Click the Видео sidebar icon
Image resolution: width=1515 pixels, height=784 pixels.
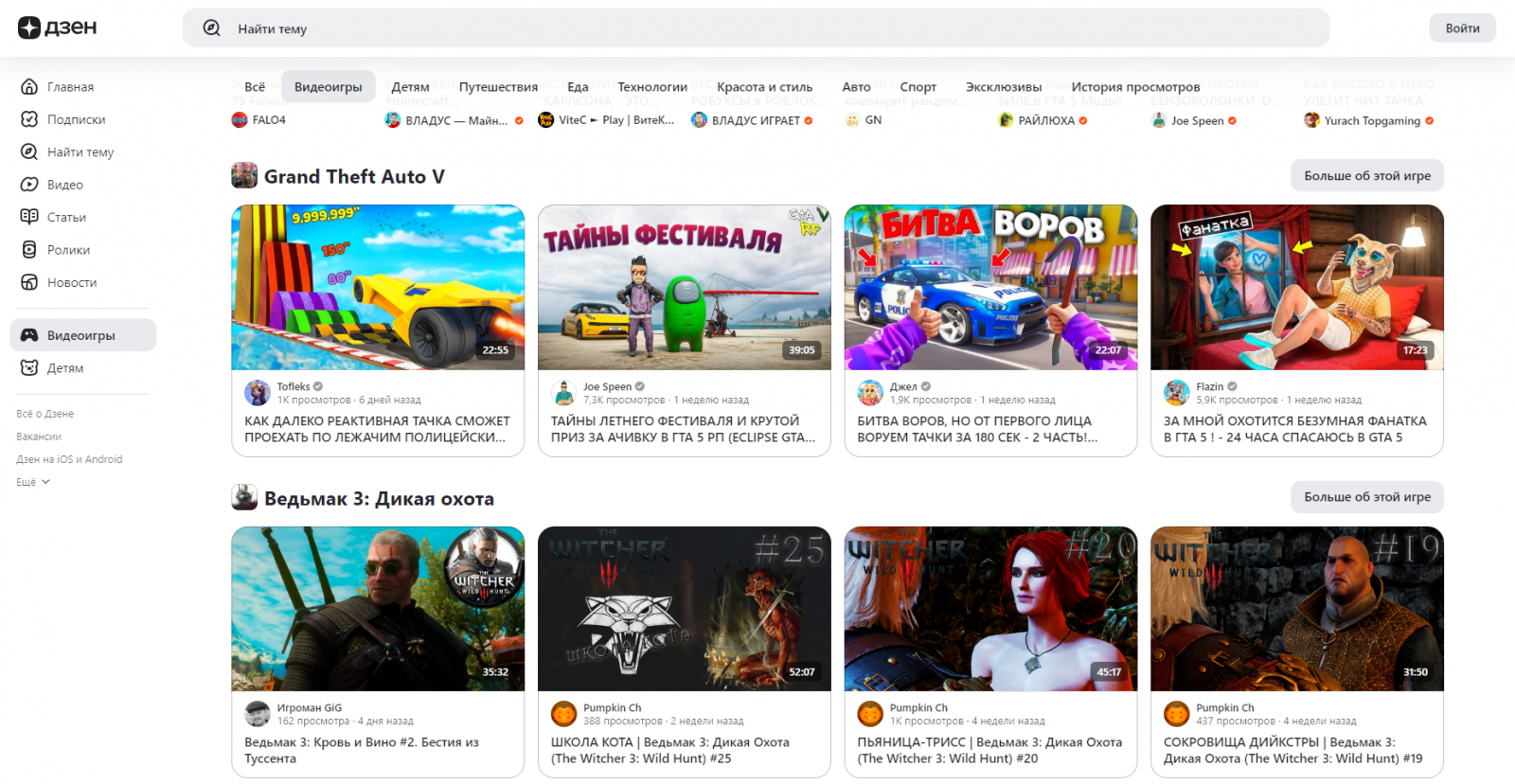pos(29,185)
